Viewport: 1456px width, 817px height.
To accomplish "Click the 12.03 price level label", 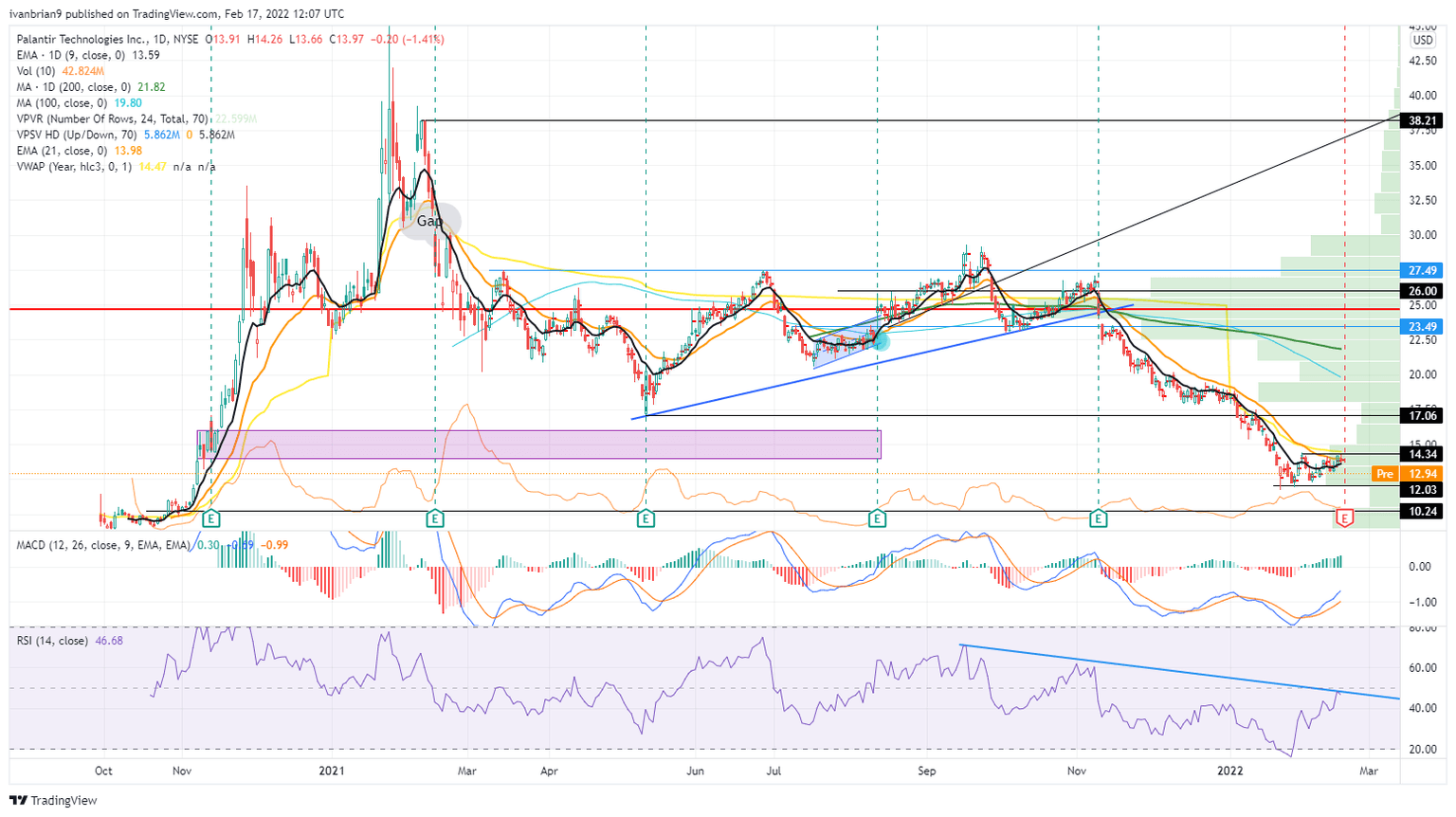I will tap(1423, 490).
